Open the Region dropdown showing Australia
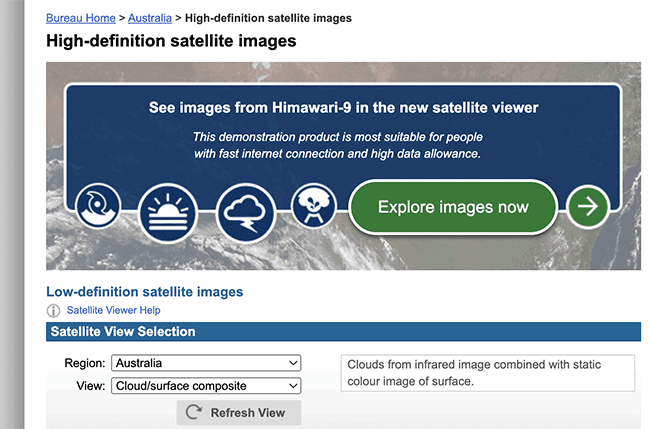 click(206, 363)
